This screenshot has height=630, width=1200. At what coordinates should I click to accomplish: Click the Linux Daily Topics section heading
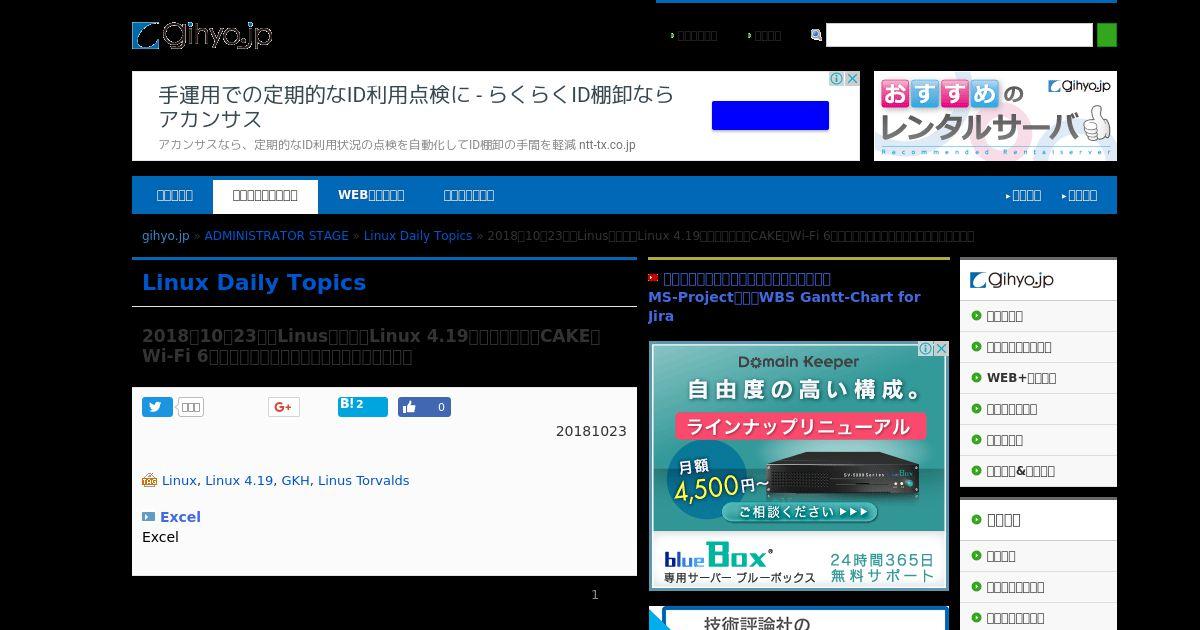point(254,282)
